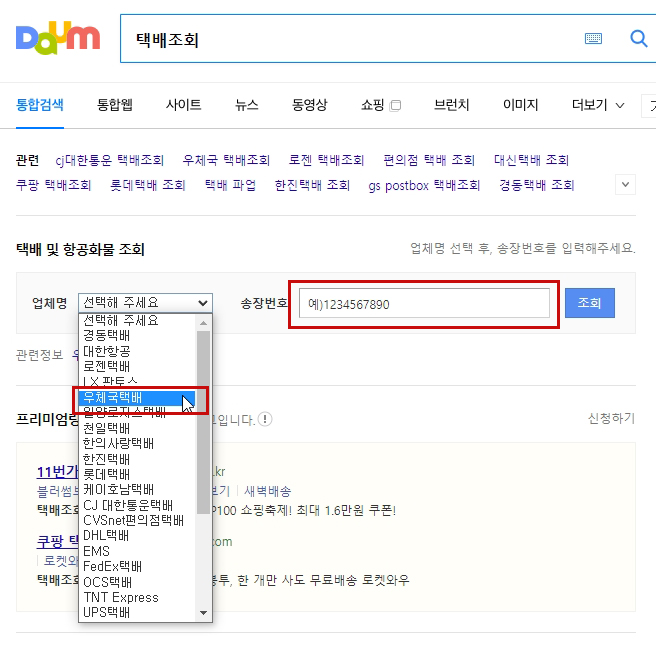Click the magnifier search icon

coord(638,38)
